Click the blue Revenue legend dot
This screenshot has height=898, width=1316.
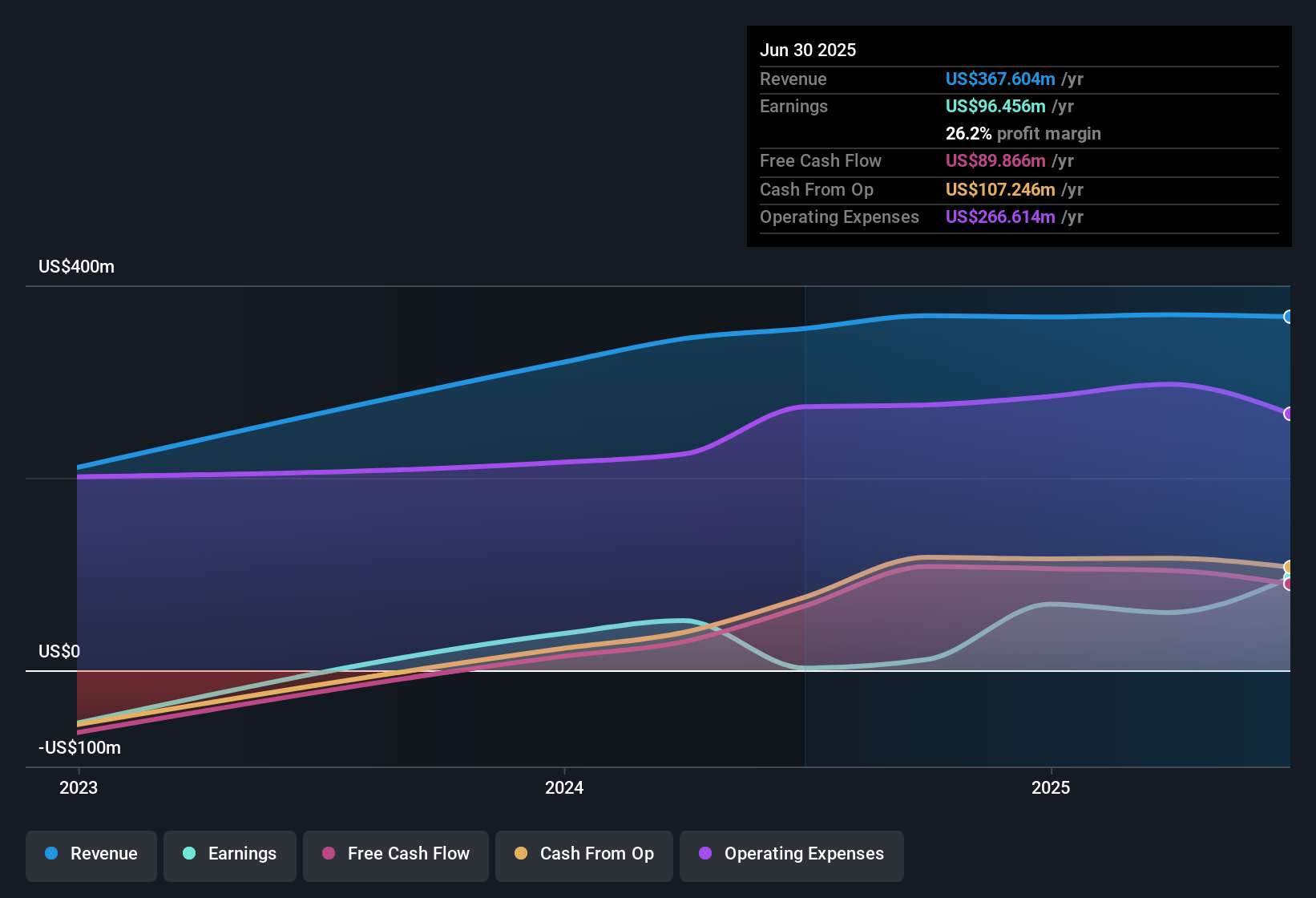50,854
